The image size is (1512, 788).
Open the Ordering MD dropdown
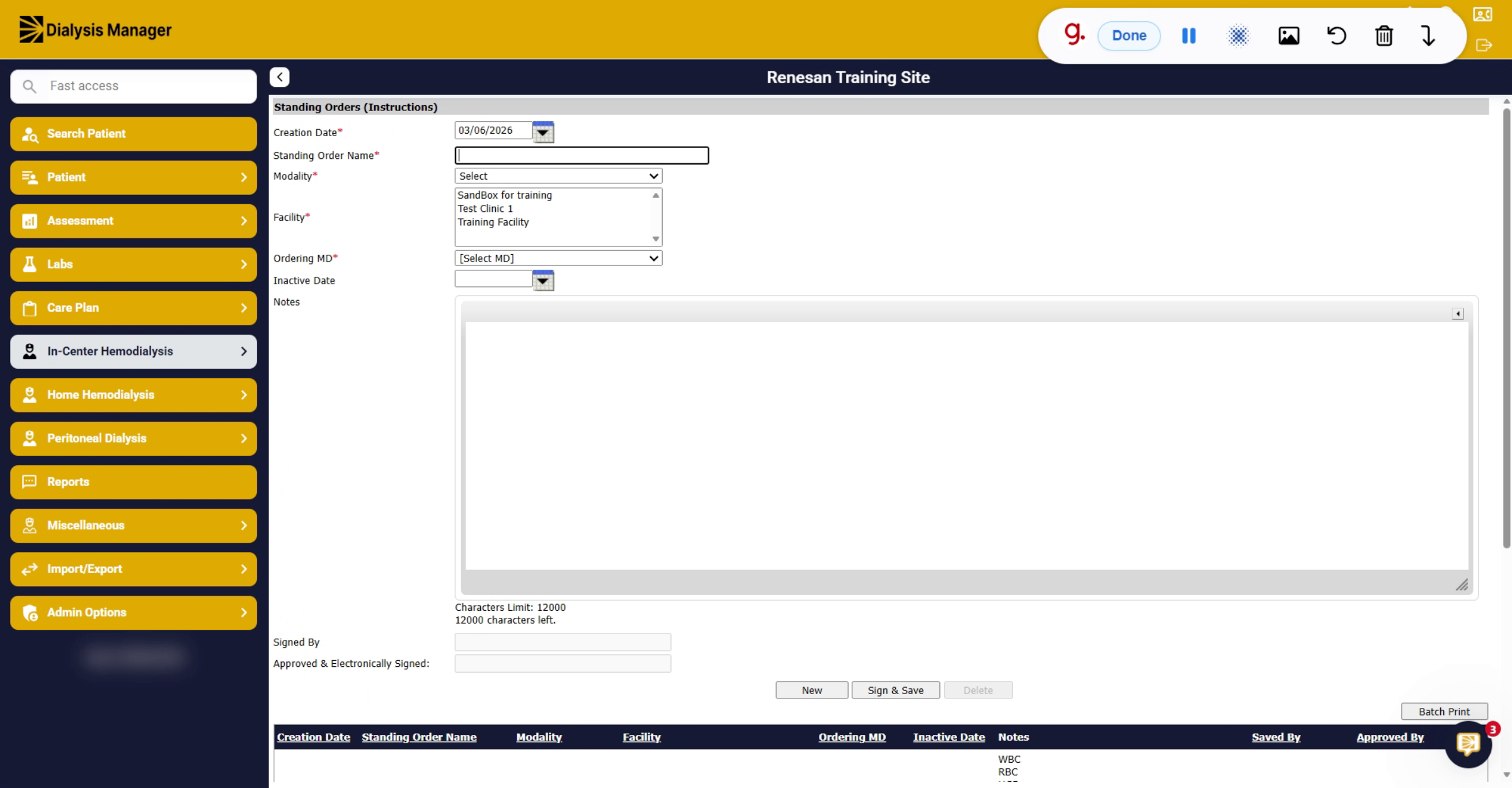558,258
